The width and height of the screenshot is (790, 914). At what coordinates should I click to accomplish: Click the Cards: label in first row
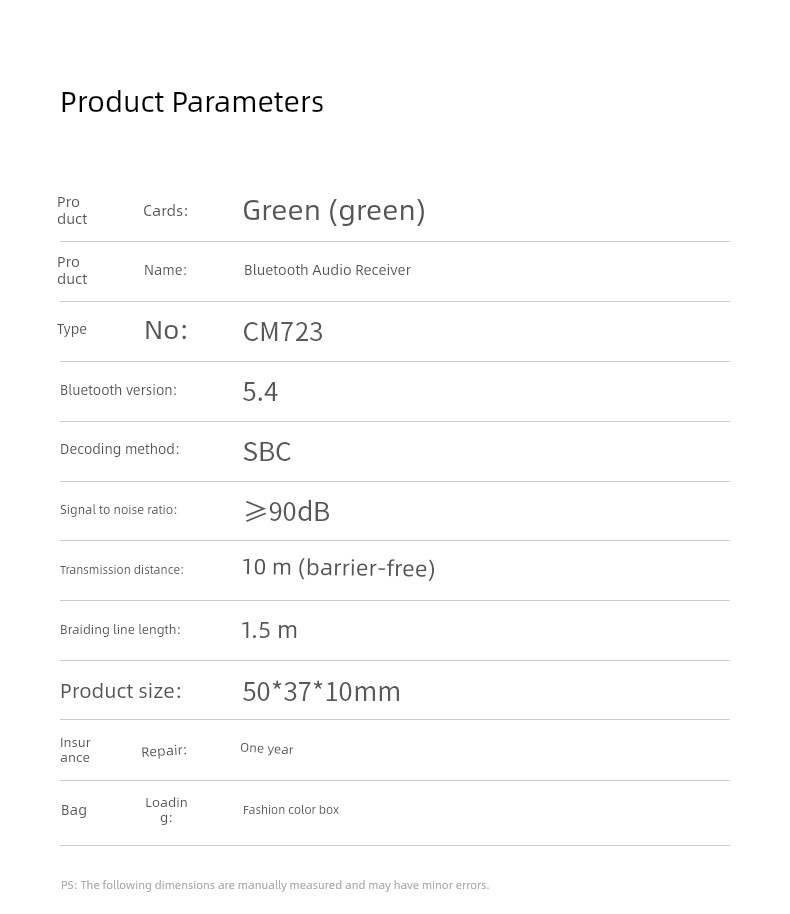(166, 211)
